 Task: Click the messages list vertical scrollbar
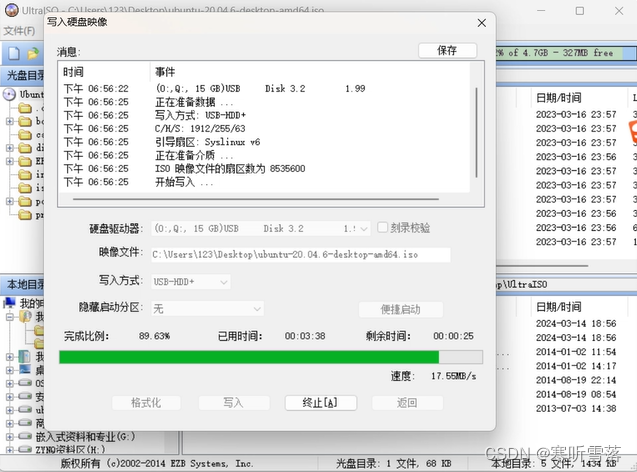click(477, 132)
